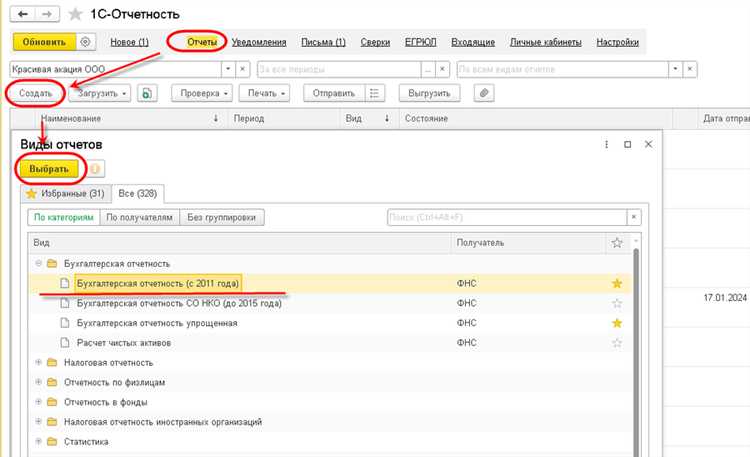This screenshot has height=457, width=750.
Task: Click the period filter field
Action: (339, 69)
